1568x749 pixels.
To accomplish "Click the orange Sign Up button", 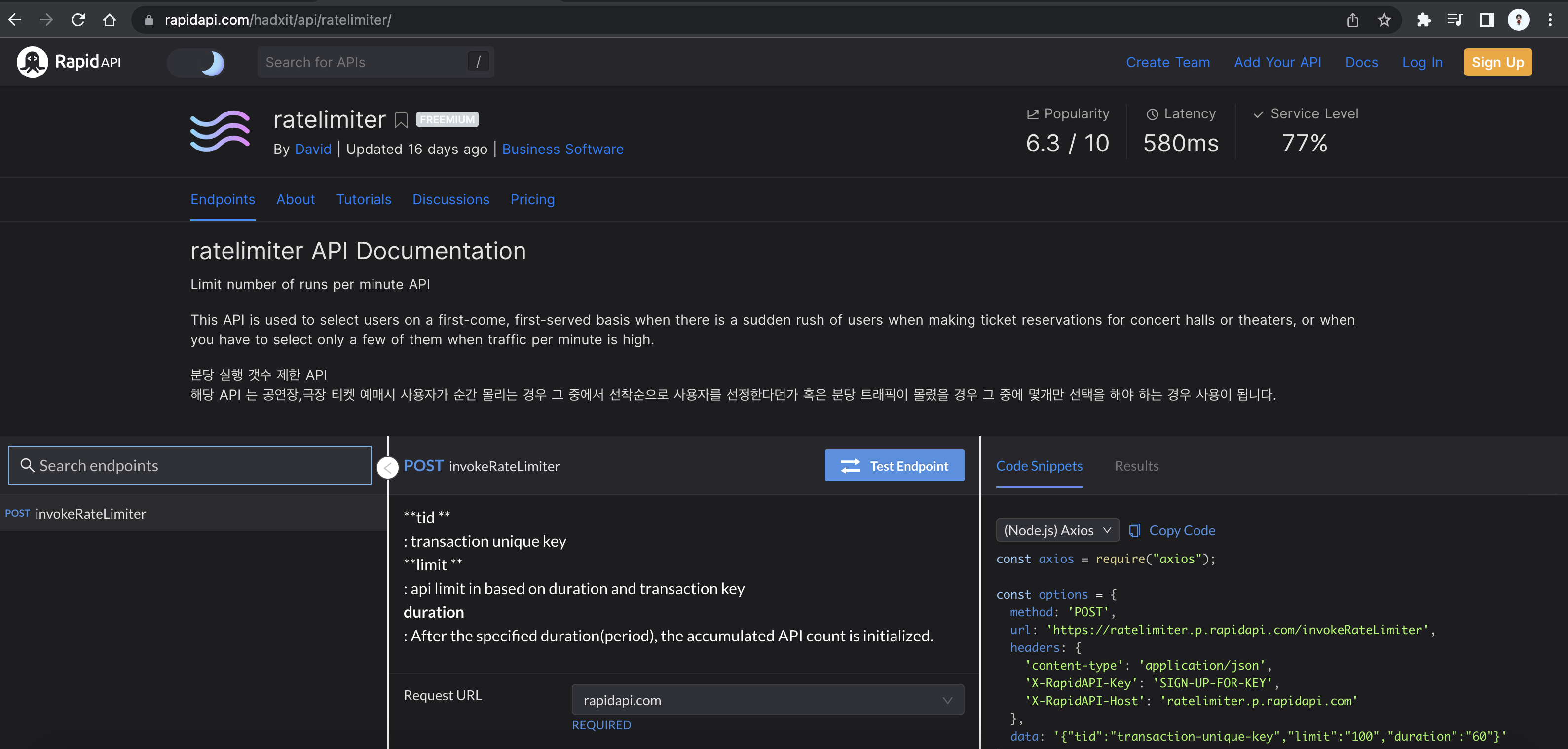I will [1497, 63].
